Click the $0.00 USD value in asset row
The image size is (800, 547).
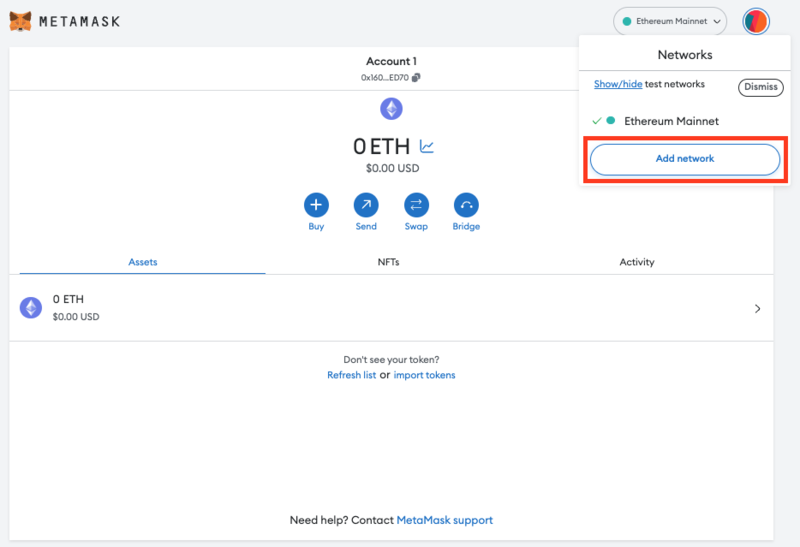[76, 317]
